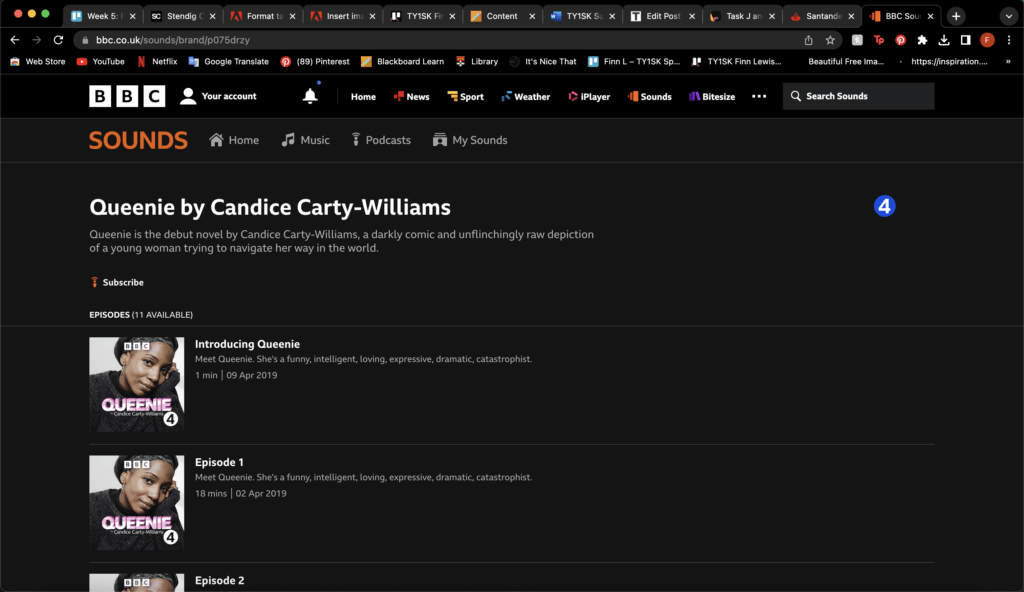Click the "EPISODES (11 AVAILABLE)" heading
The image size is (1024, 592).
coord(141,315)
